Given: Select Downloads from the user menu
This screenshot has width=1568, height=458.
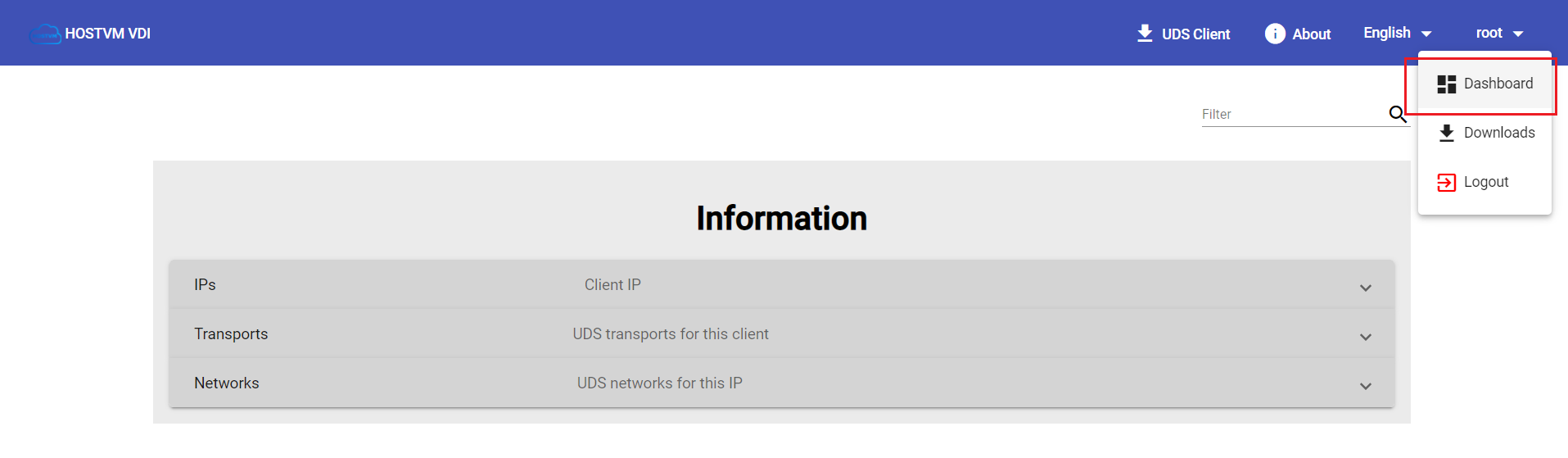Looking at the screenshot, I should click(x=1484, y=133).
